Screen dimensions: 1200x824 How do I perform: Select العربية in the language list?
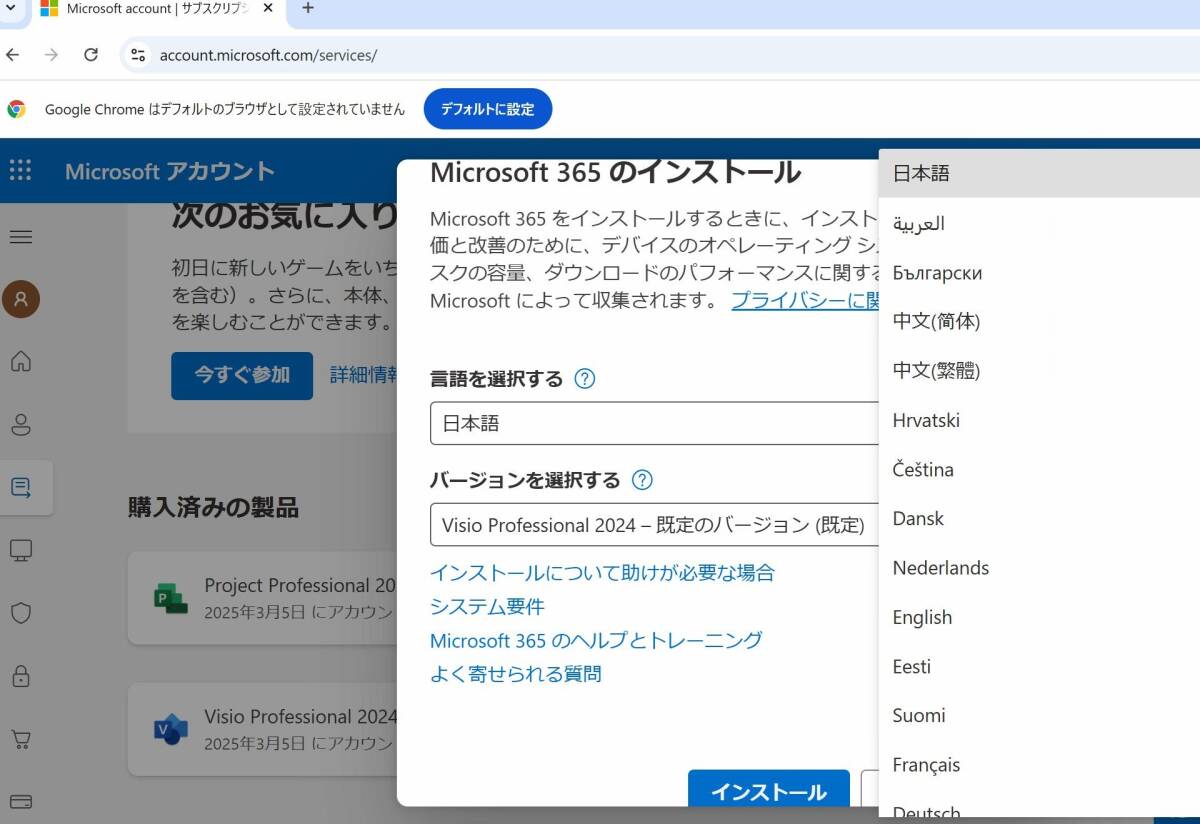pos(1039,223)
